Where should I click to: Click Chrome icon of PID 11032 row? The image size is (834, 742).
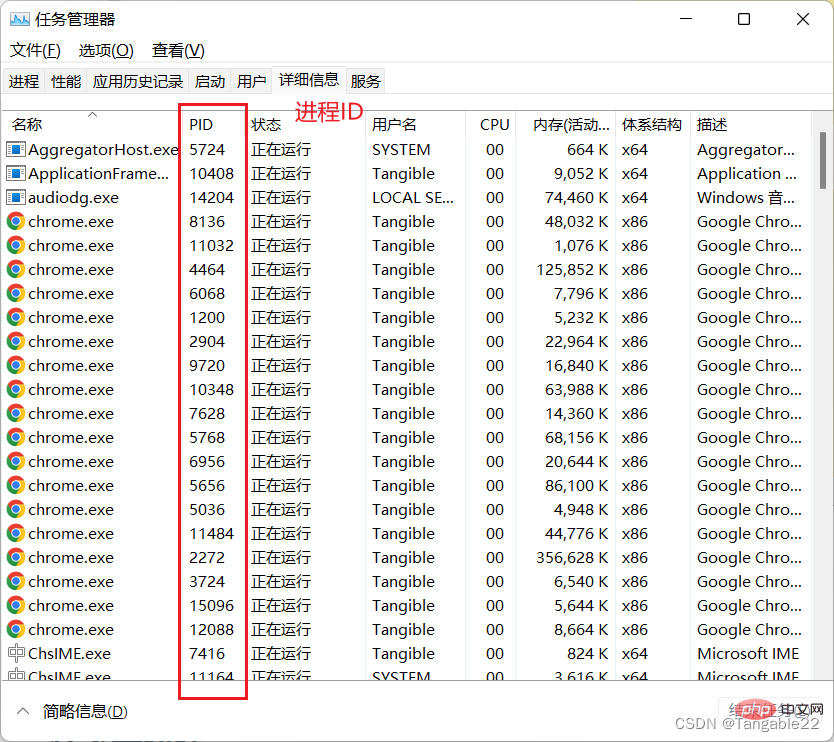[16, 245]
